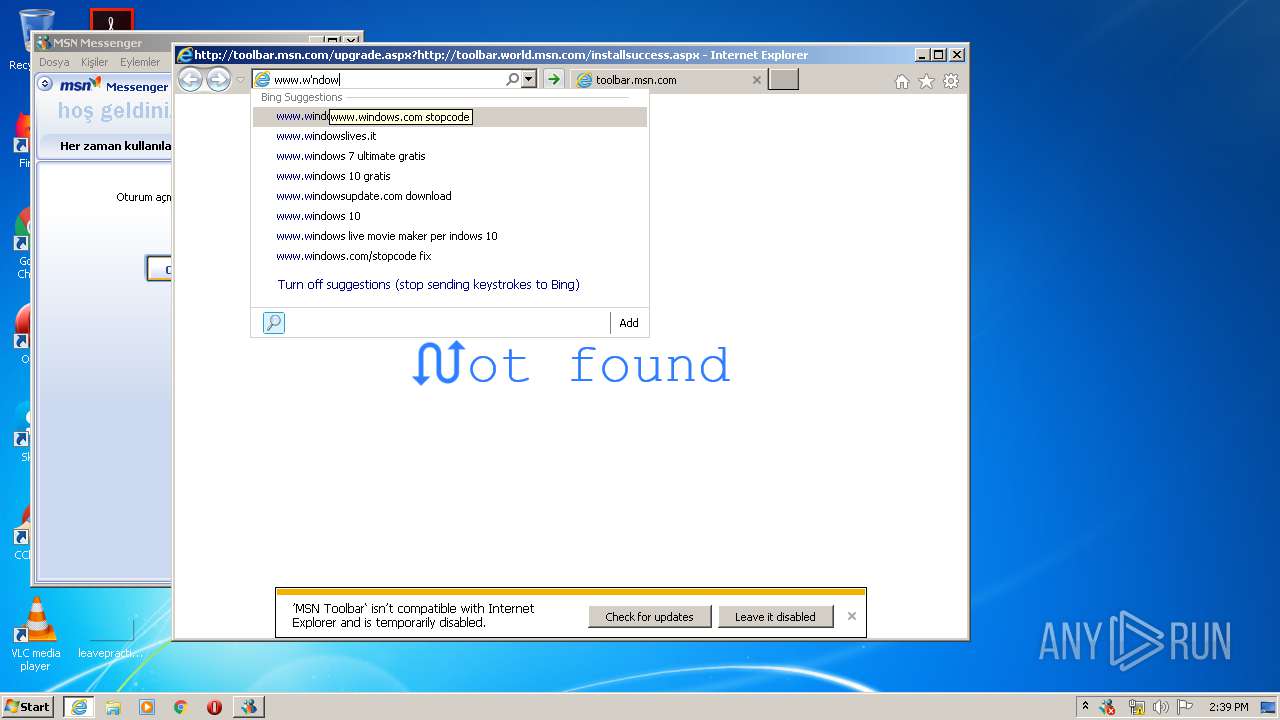
Task: Click the Internet Explorer title bar logo
Action: (184, 55)
